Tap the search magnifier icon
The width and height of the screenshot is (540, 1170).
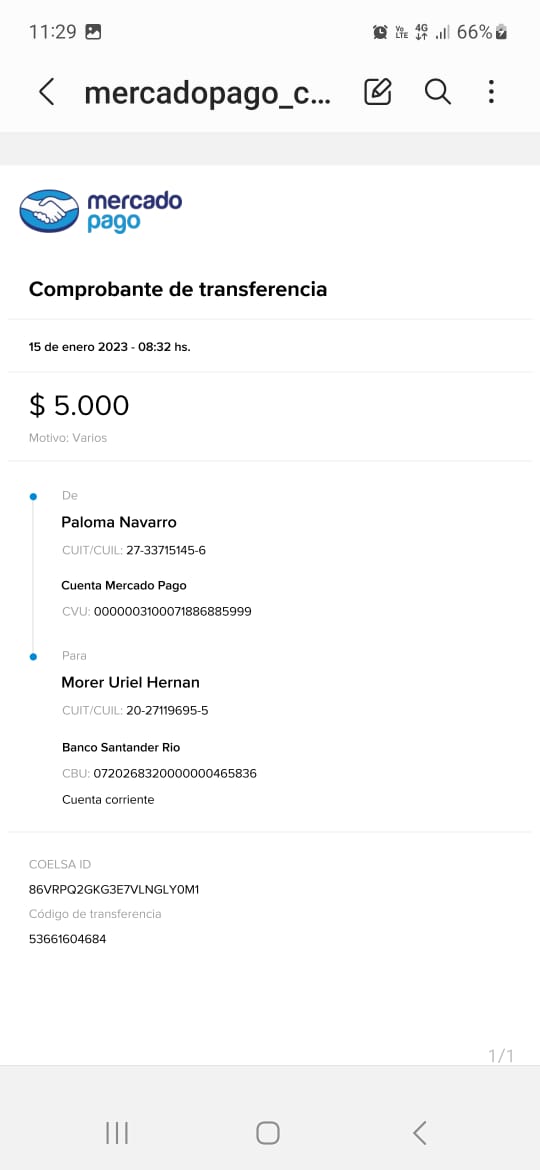(x=438, y=92)
